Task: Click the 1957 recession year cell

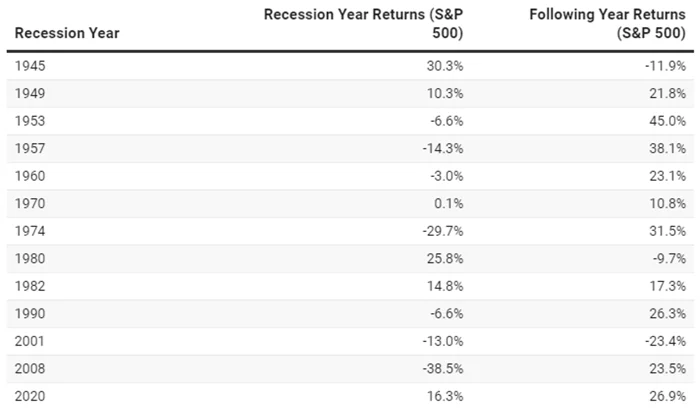Action: pos(32,147)
